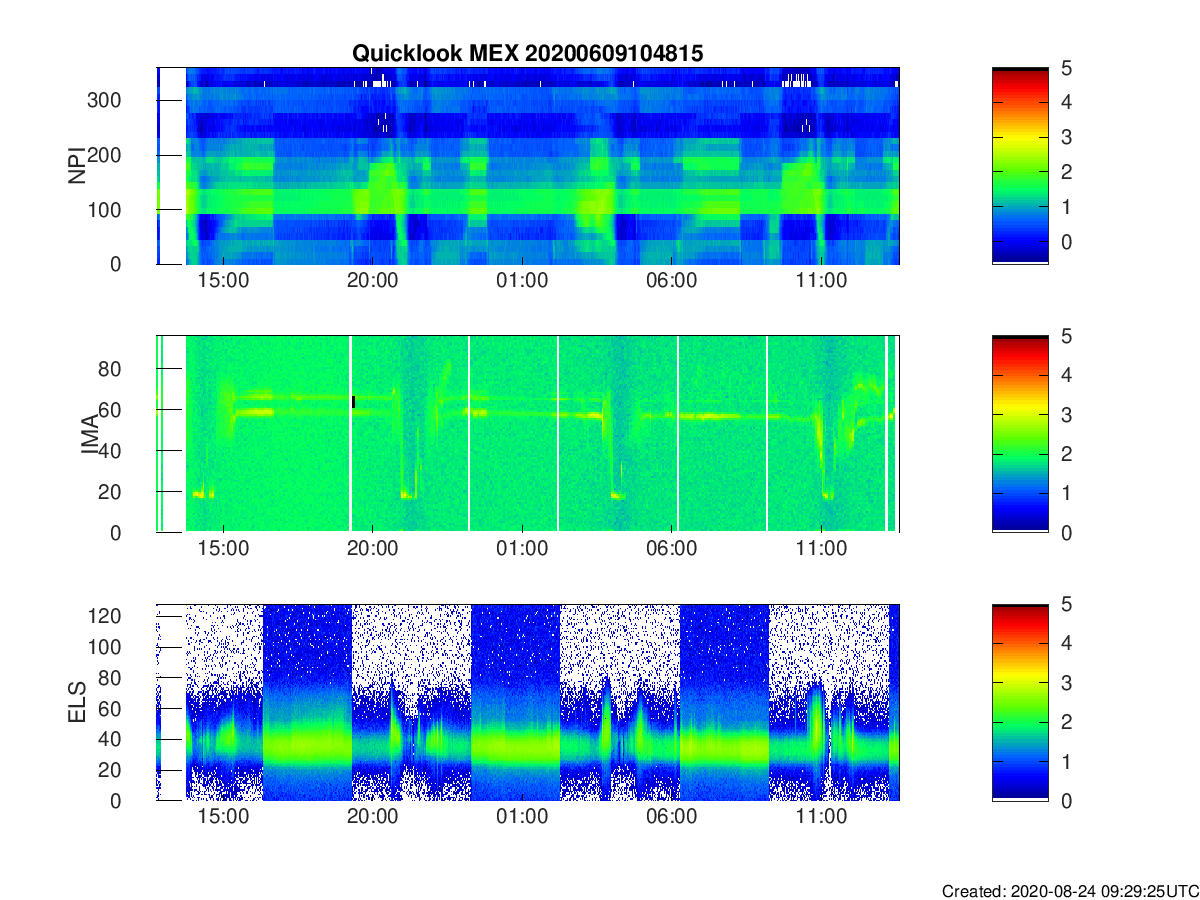Click the black marker in the IMA spectrogram
This screenshot has height=900, width=1200.
[x=353, y=401]
